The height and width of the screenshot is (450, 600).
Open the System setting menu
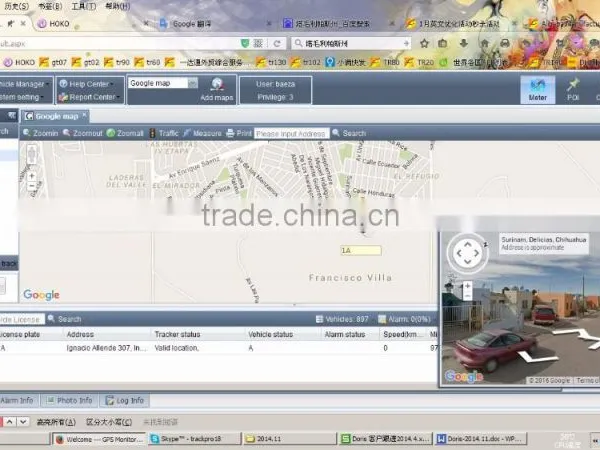pyautogui.click(x=22, y=97)
